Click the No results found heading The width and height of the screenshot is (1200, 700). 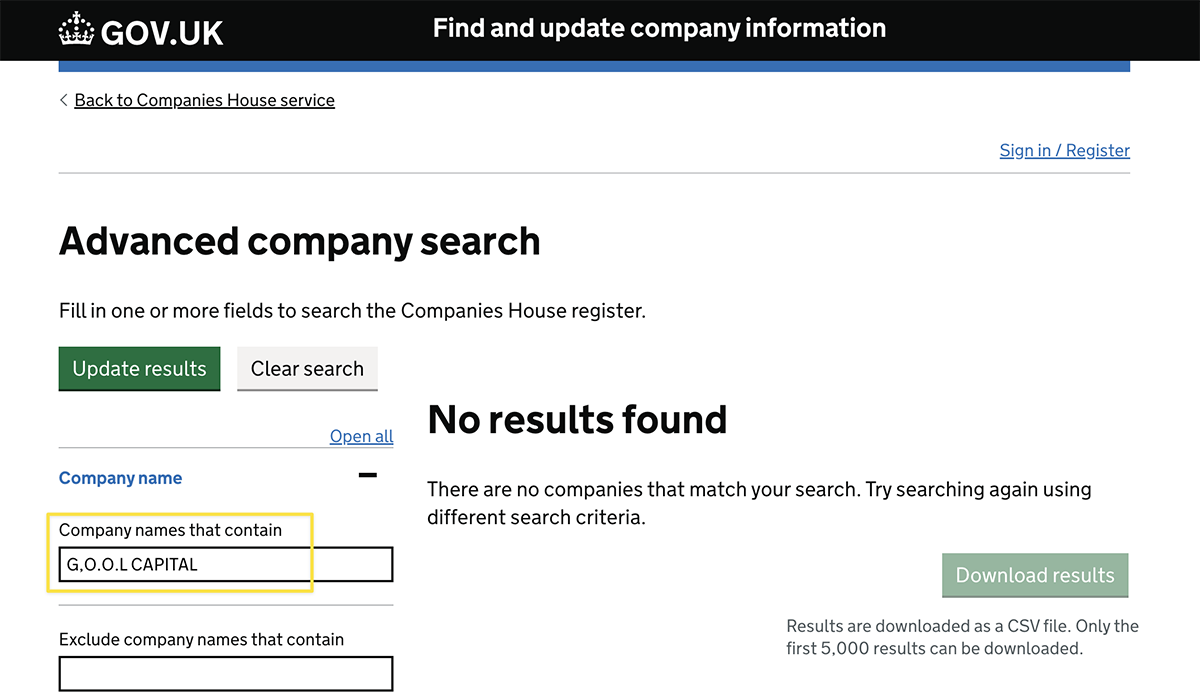[577, 419]
